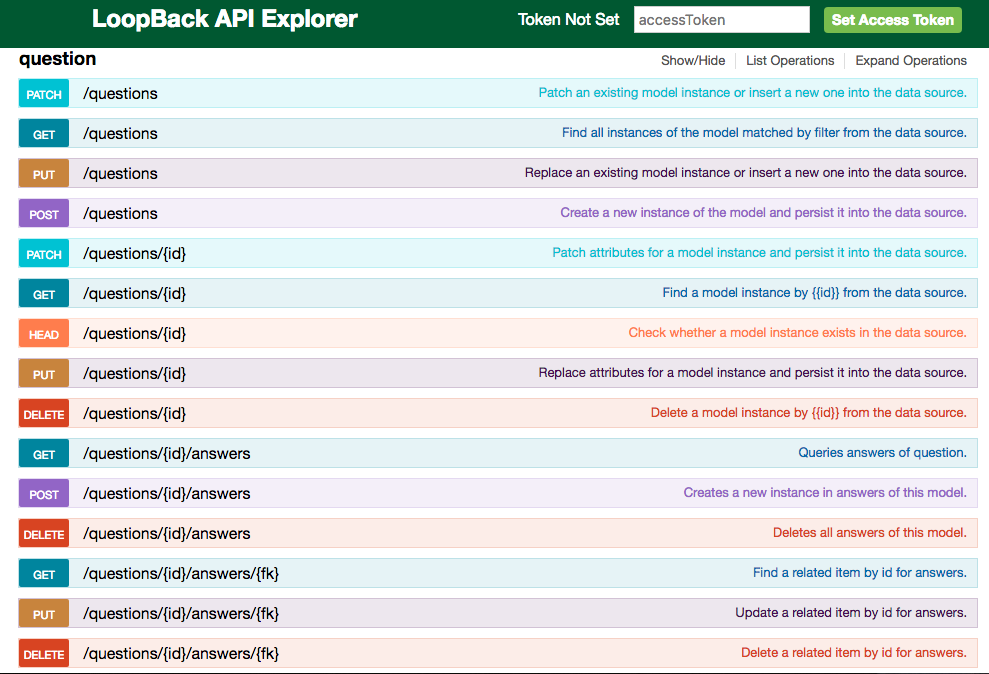Open the /questions/{id}/answers/{fk} path in the PUT row
Screen dimensions: 989x674
(x=181, y=613)
